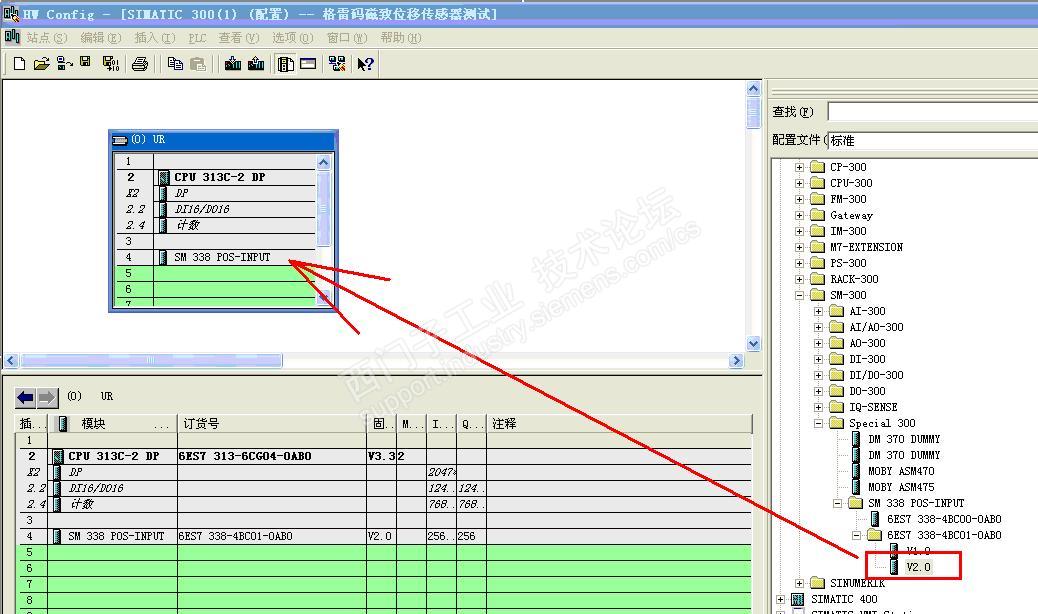The image size is (1038, 614).
Task: Select CPU 313C-2 DP in the UR rack
Action: pos(215,177)
